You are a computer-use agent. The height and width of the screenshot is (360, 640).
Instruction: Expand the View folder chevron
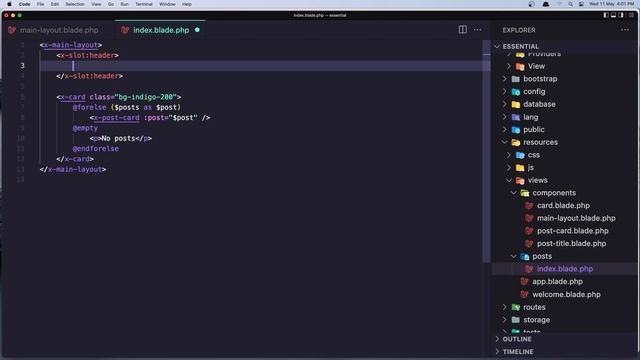[509, 66]
